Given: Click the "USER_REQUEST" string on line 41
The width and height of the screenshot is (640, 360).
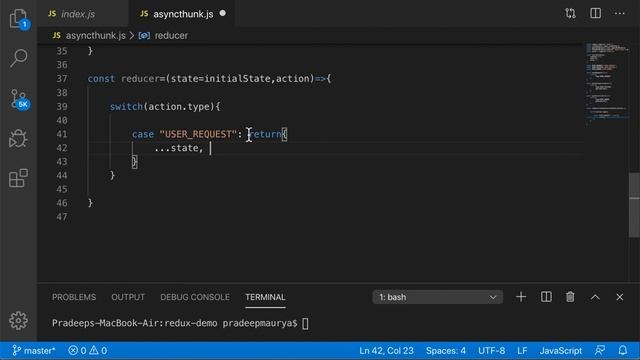Looking at the screenshot, I should tap(198, 134).
